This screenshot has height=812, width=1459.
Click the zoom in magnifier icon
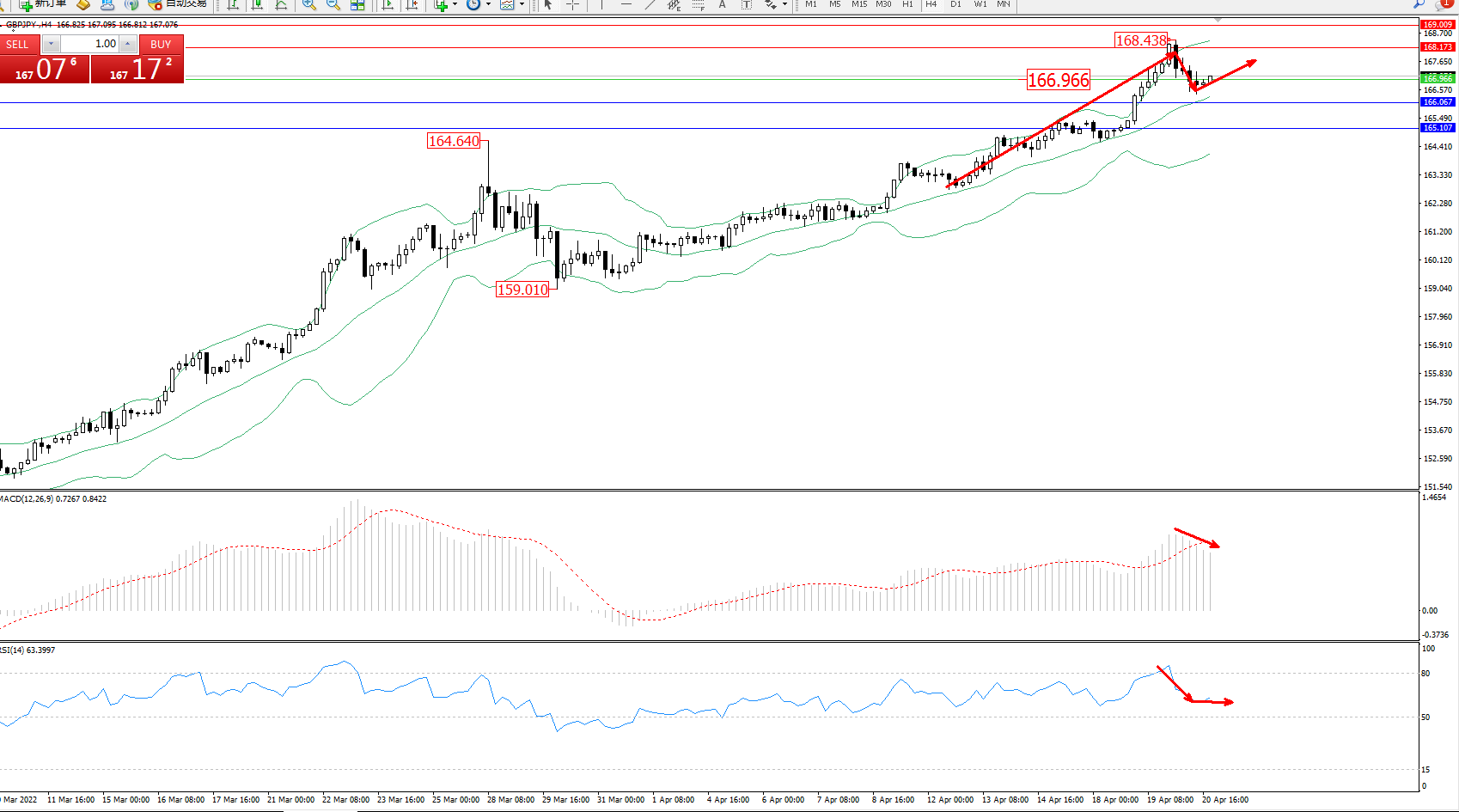tap(309, 4)
